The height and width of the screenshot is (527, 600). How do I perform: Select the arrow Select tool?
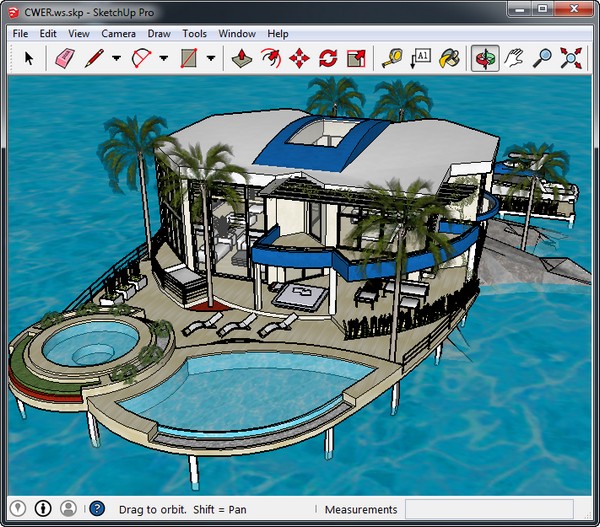[30, 58]
